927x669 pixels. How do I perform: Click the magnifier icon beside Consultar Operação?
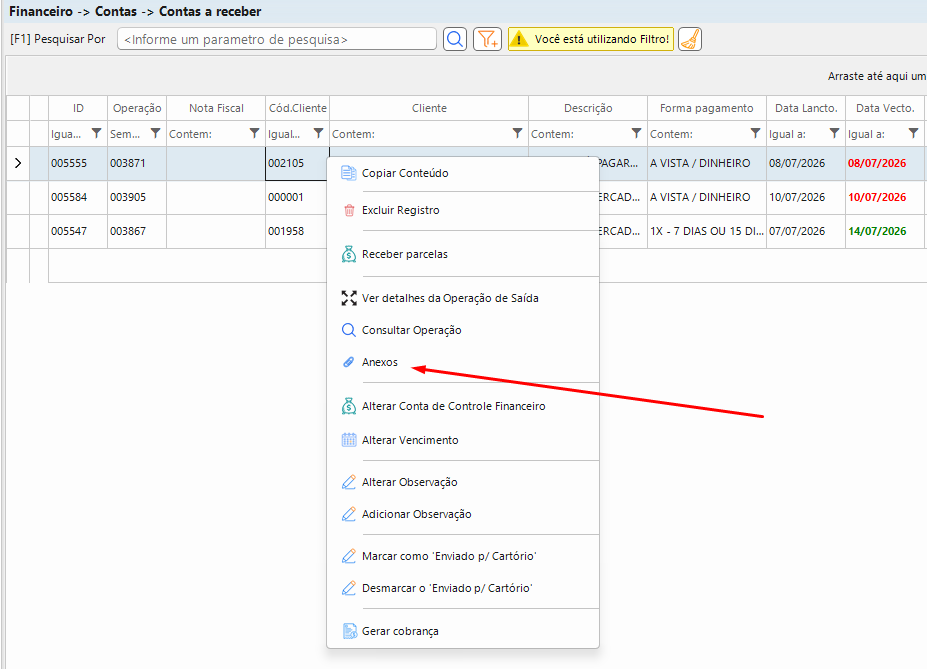(x=349, y=330)
